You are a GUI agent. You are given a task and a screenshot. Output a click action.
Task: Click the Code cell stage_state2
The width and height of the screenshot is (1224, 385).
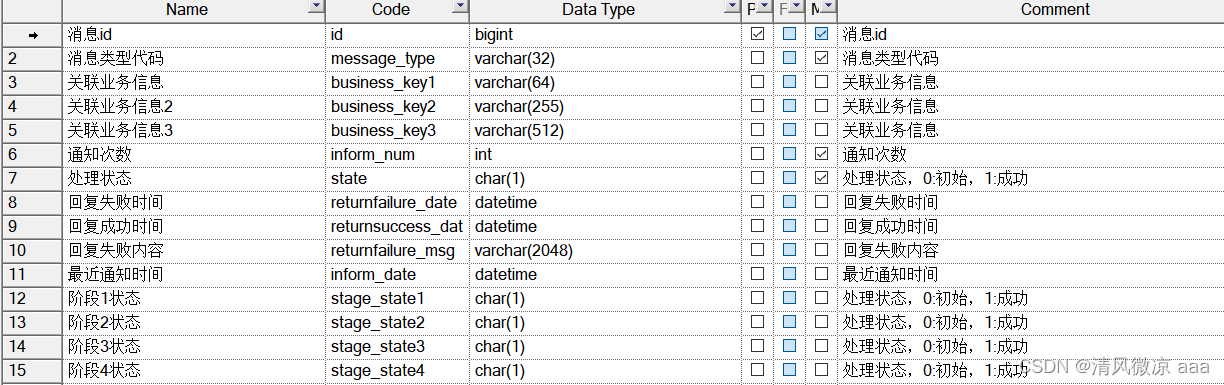point(398,322)
